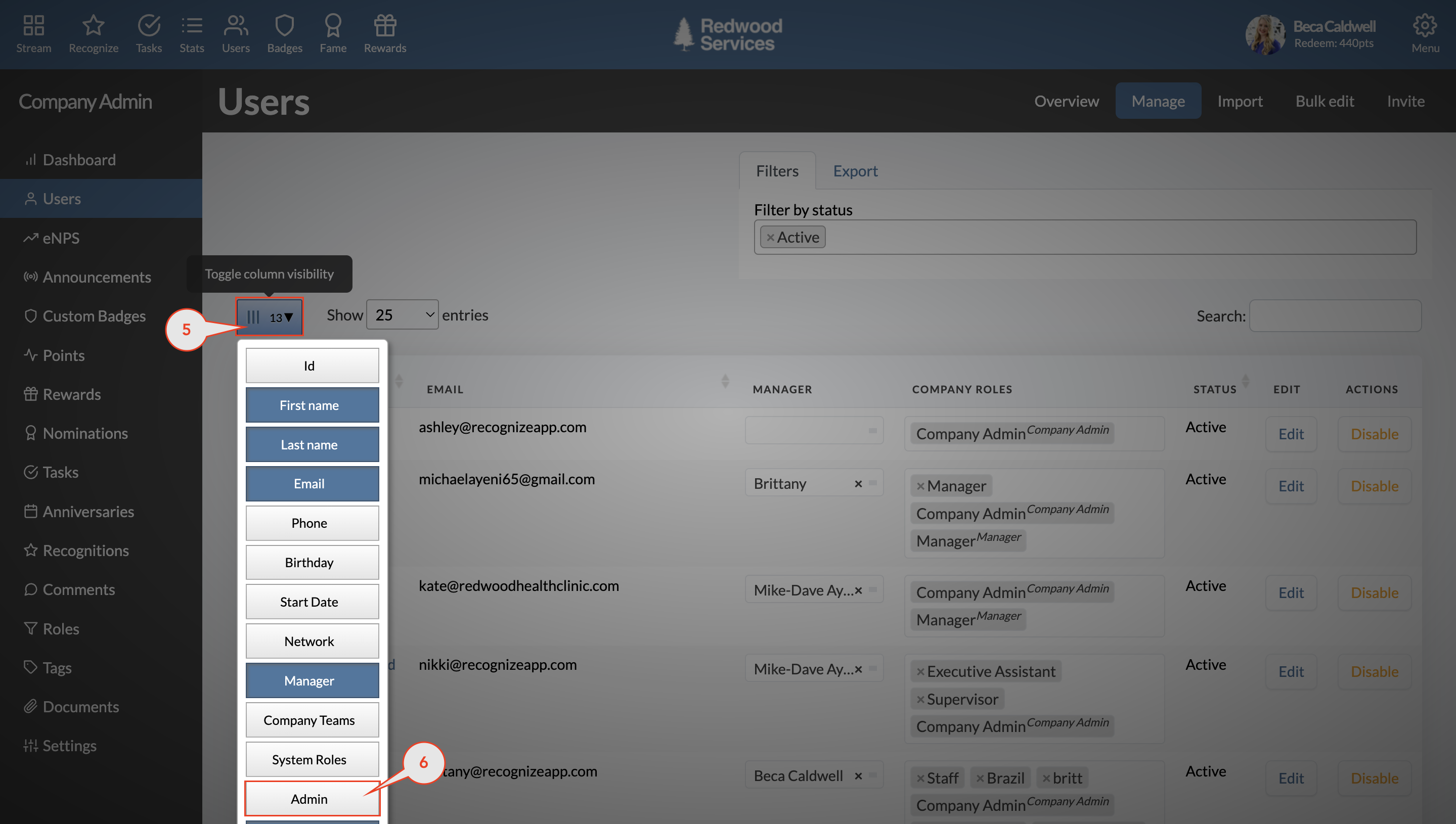Open the column visibility dropdown button
This screenshot has width=1456, height=824.
pyautogui.click(x=270, y=316)
